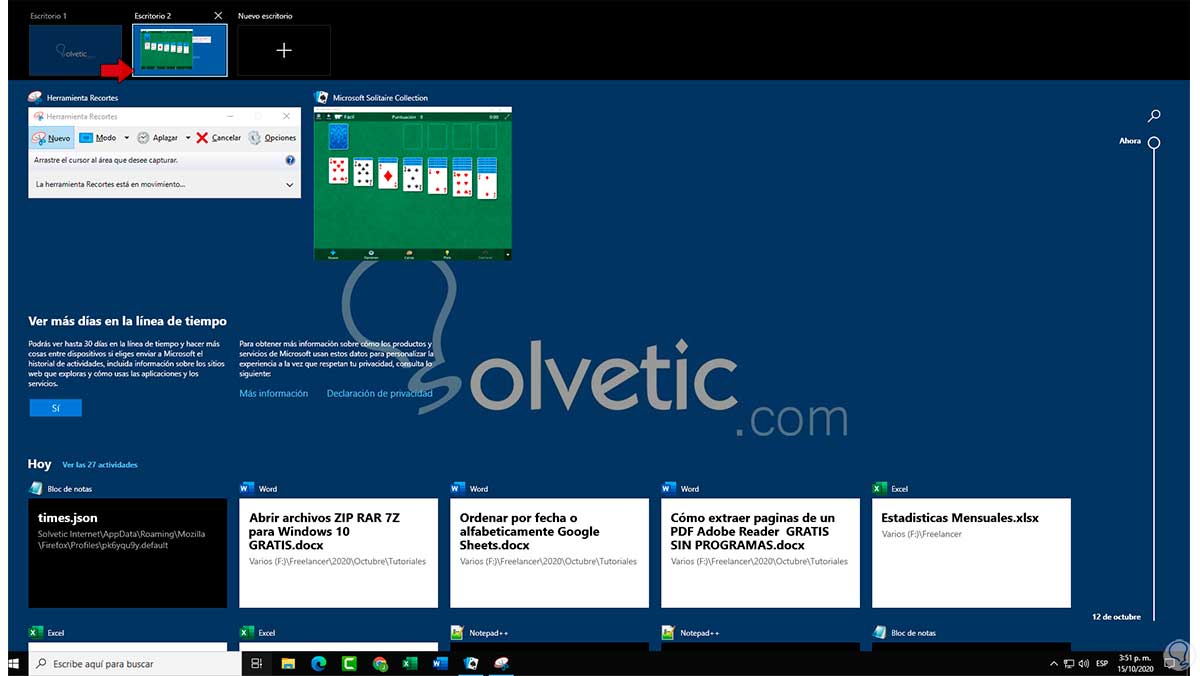1200x676 pixels.
Task: Click the Sí button to enable more timeline days
Action: tap(55, 407)
